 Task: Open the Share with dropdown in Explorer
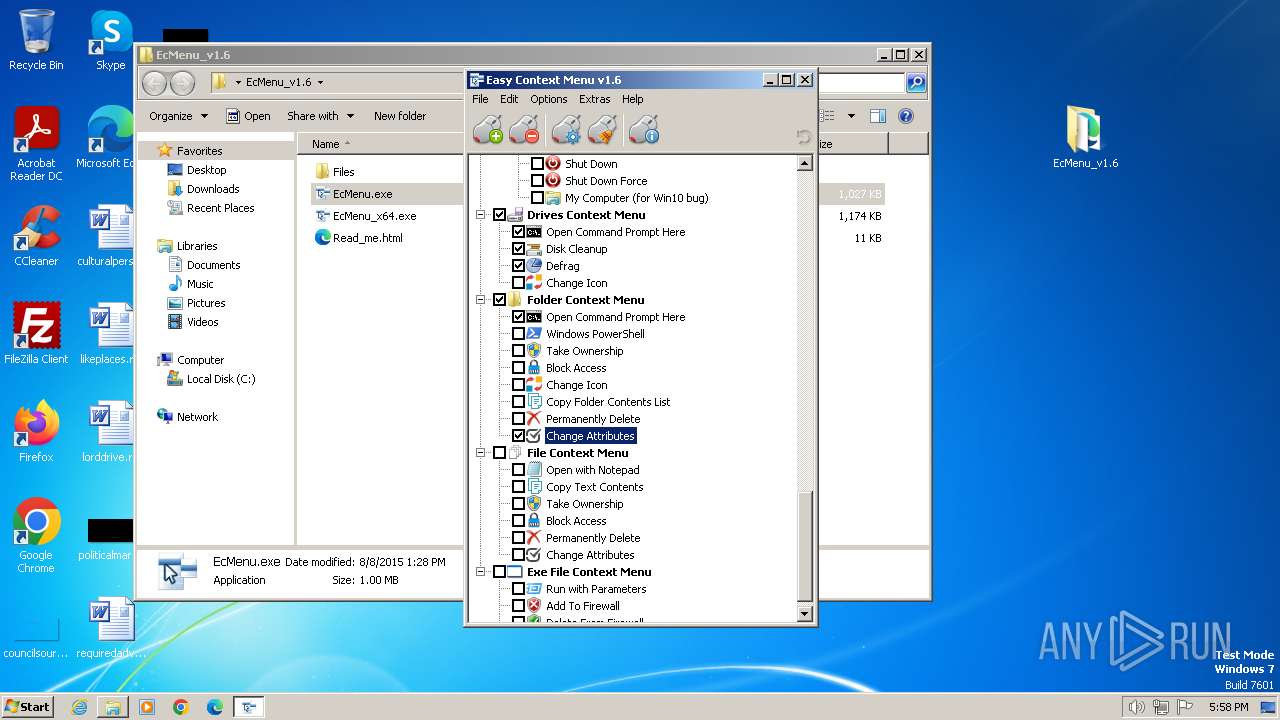click(320, 116)
